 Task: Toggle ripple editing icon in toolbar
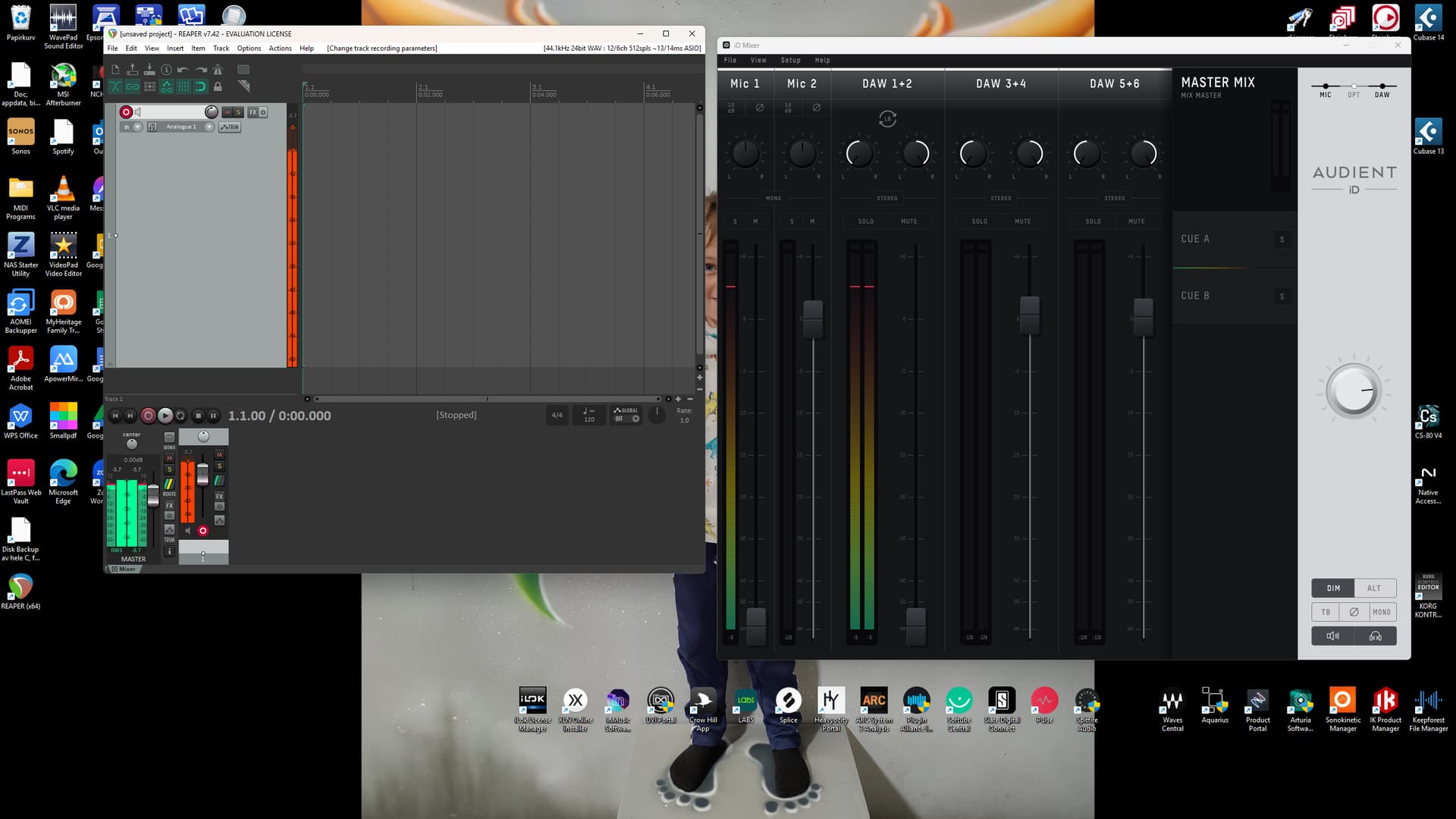pos(149,86)
